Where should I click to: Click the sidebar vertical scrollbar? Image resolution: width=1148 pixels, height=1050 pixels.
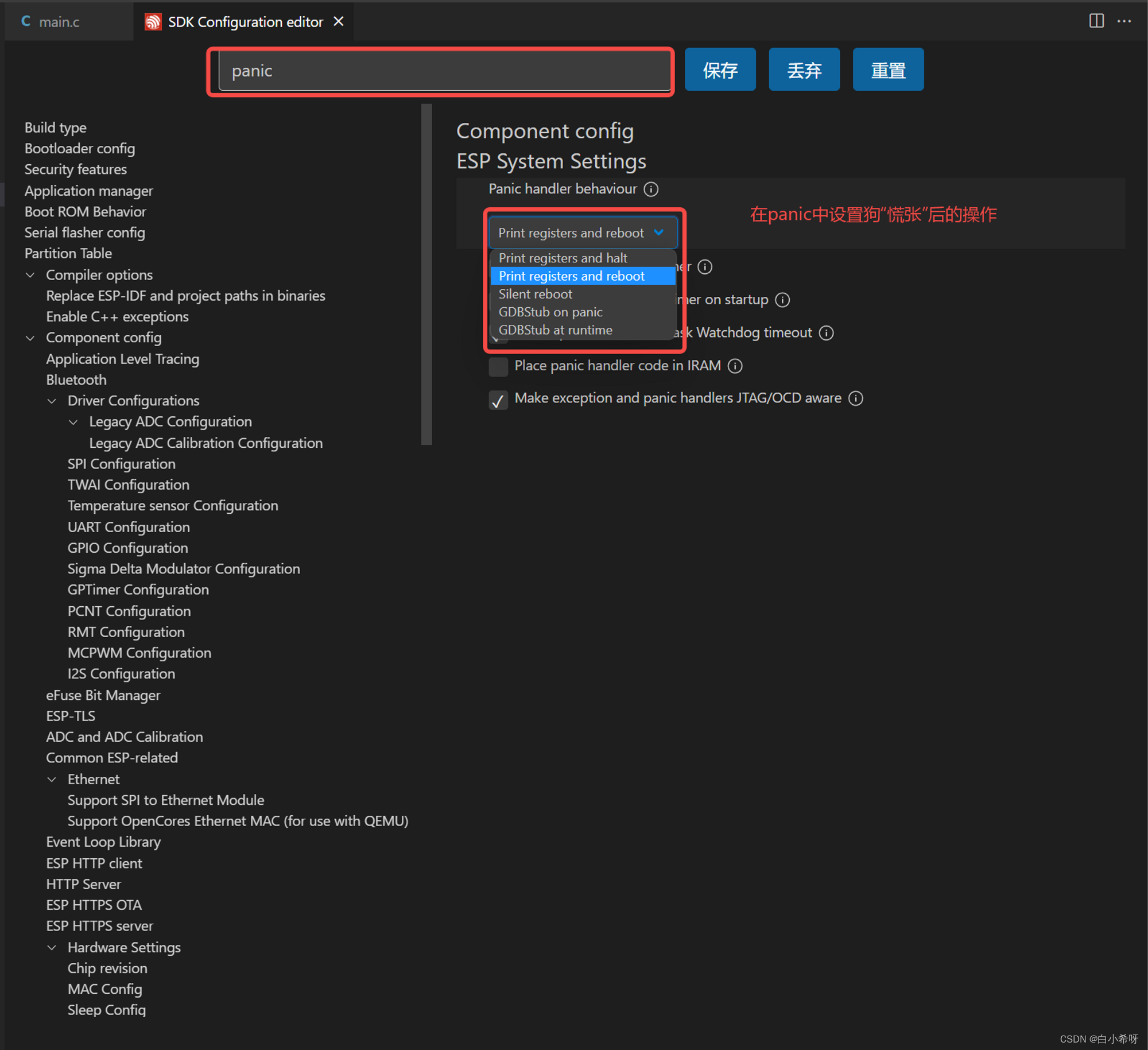[x=426, y=274]
